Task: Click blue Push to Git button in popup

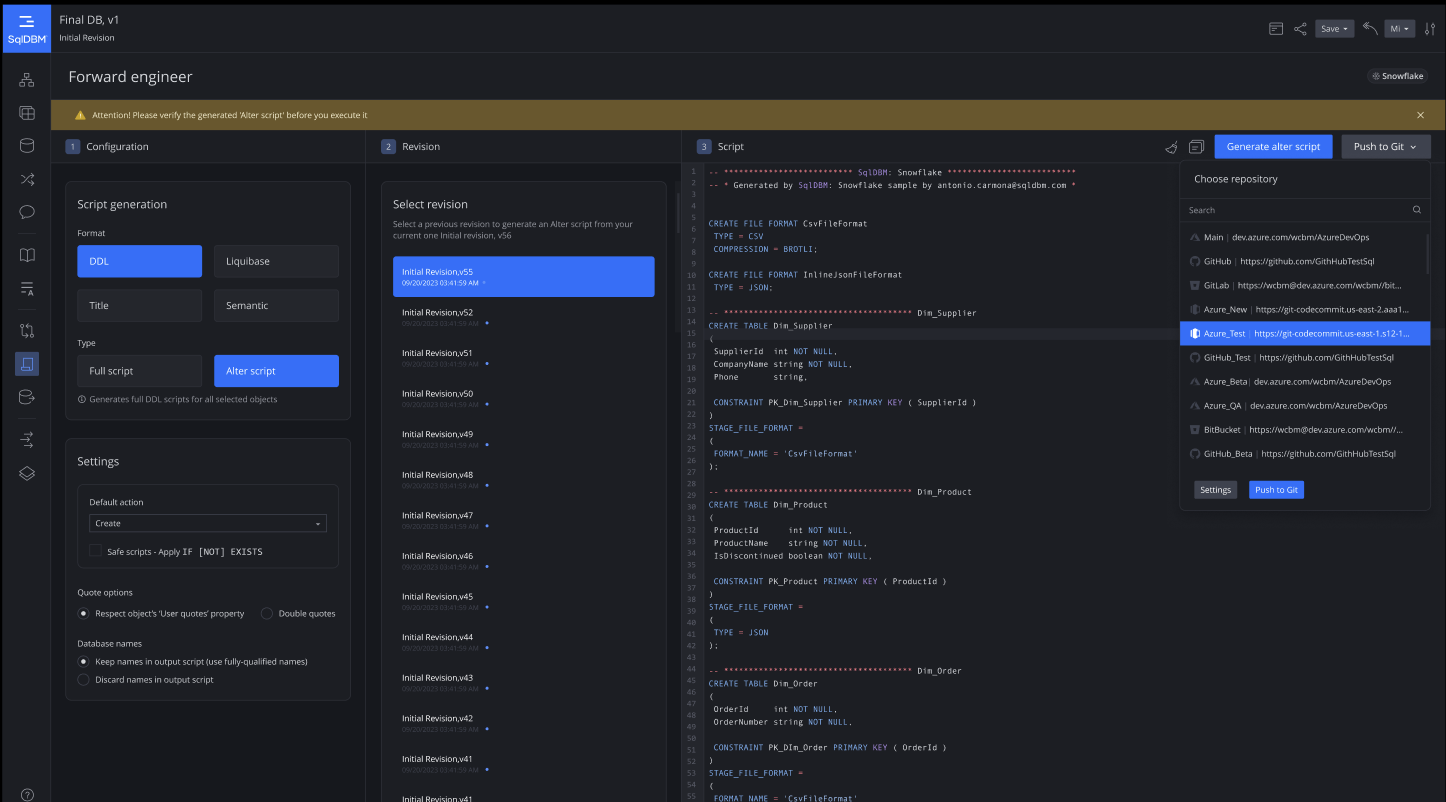Action: coord(1276,490)
